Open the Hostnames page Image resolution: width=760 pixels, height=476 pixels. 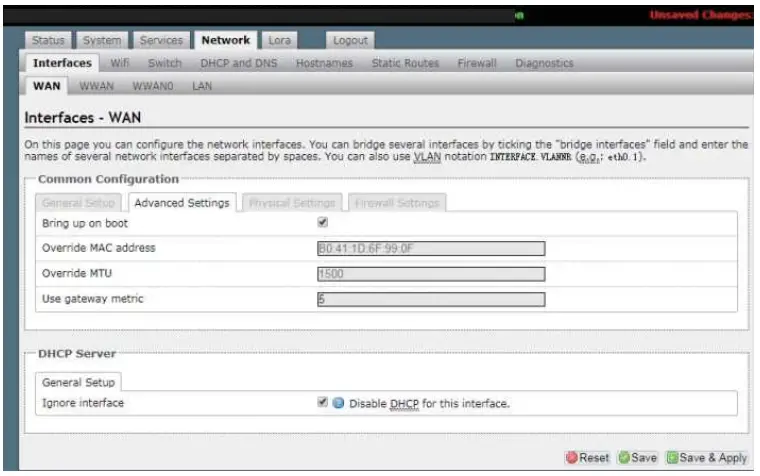324,63
